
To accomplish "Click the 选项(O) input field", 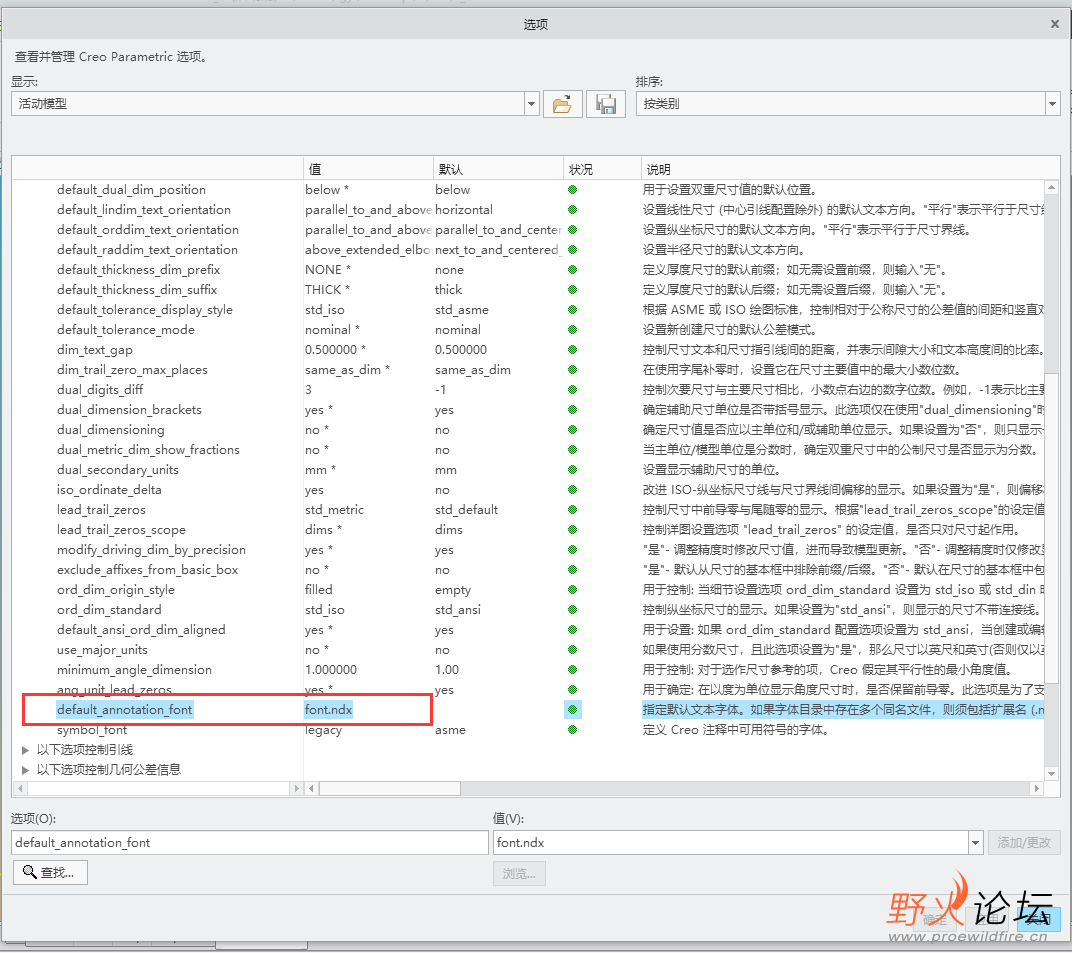I will (250, 843).
